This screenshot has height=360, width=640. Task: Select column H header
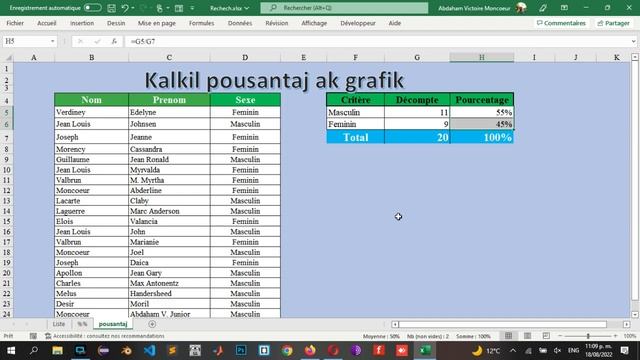(x=482, y=58)
